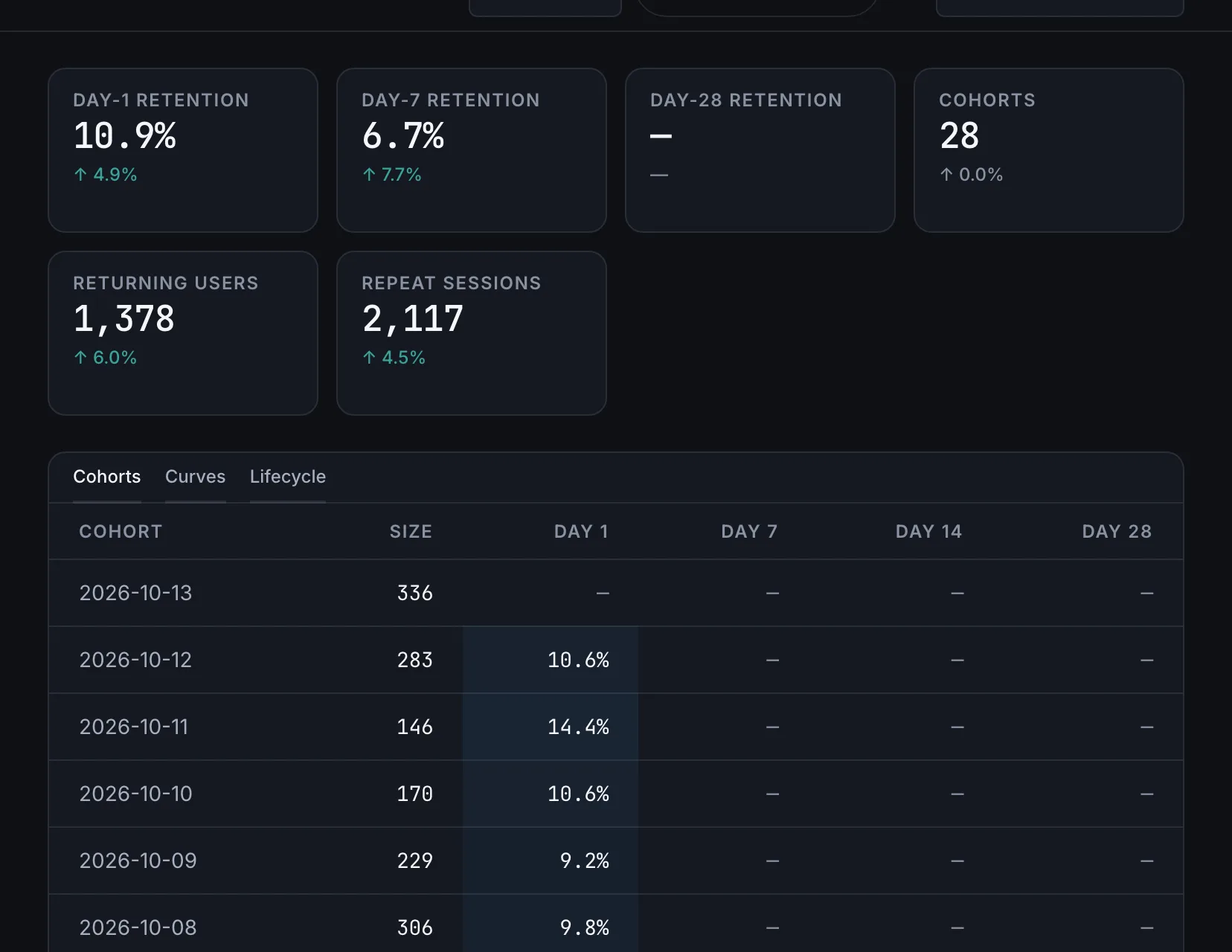The image size is (1232, 952).
Task: Open the Repeat Sessions card
Action: point(472,333)
